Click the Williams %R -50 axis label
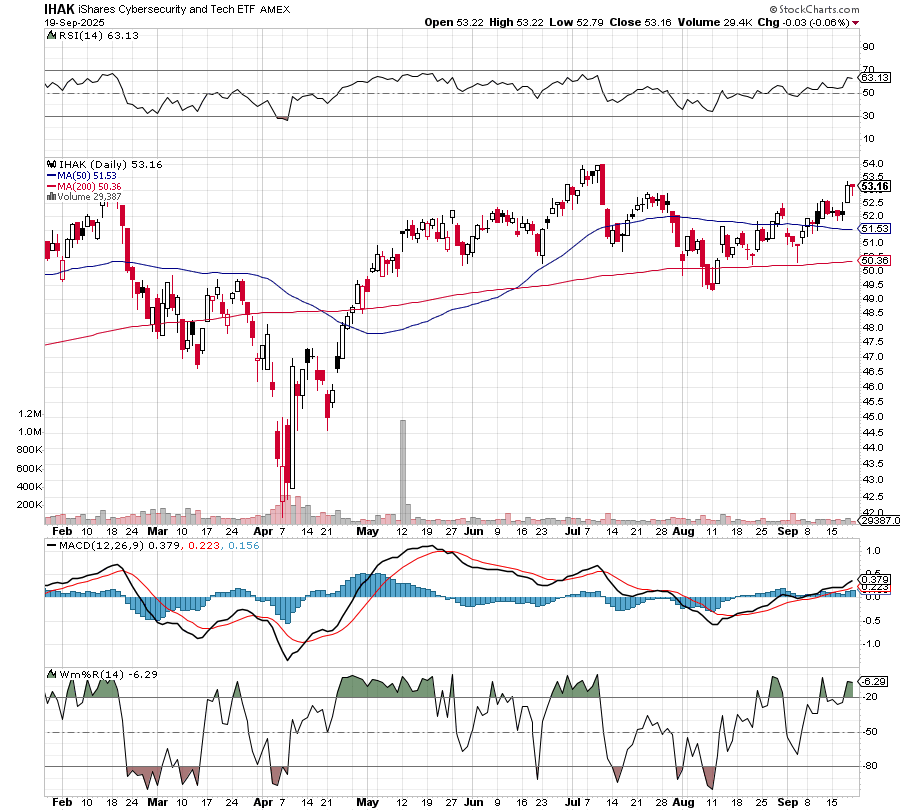The image size is (900, 811). tap(870, 732)
